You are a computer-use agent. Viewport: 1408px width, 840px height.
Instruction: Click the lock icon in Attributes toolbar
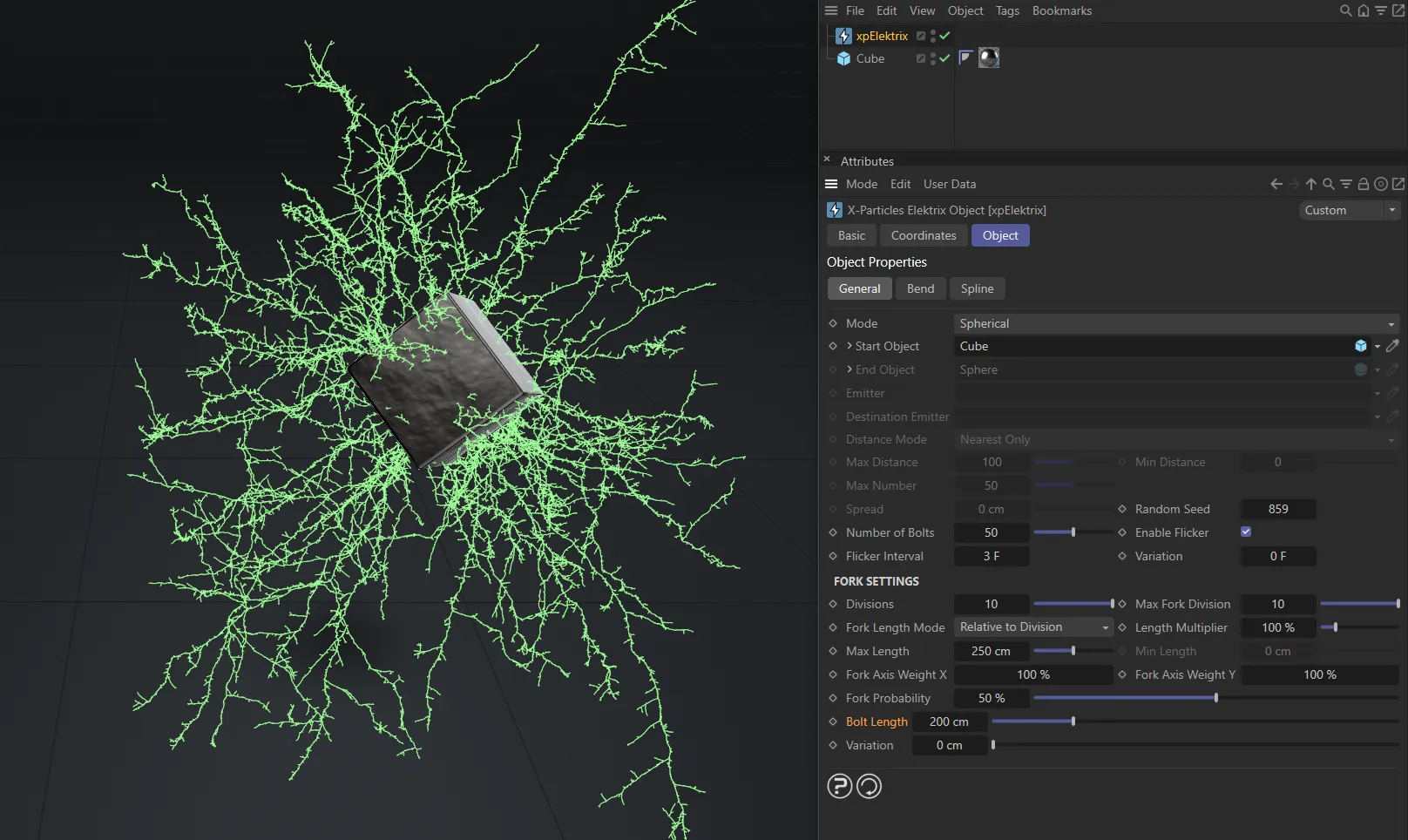[1364, 184]
